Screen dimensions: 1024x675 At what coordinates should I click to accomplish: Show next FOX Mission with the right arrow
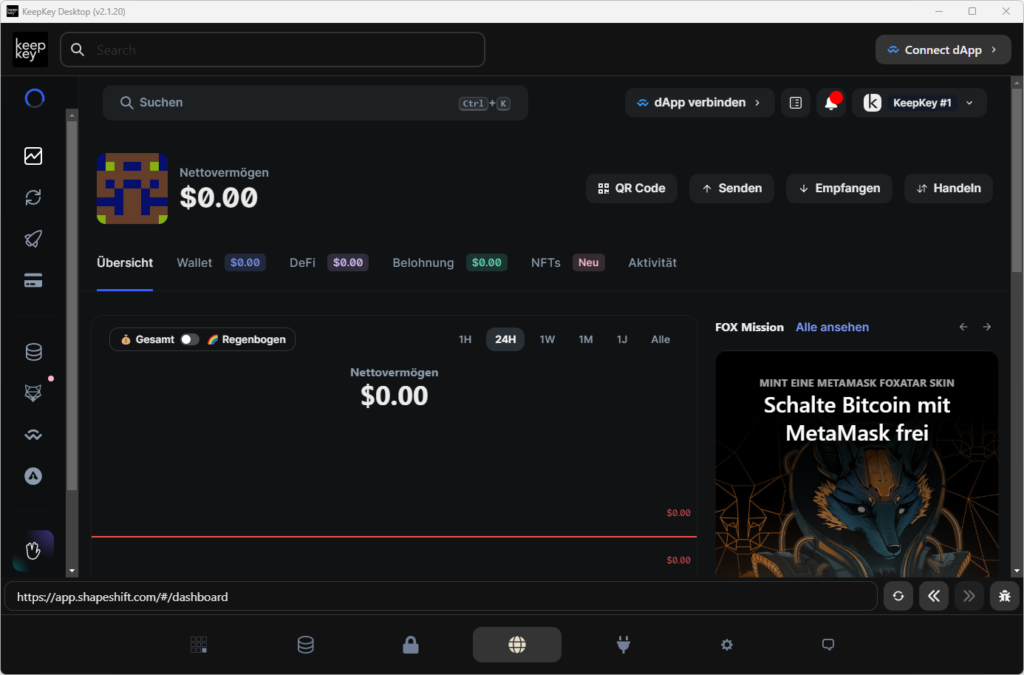(x=987, y=327)
